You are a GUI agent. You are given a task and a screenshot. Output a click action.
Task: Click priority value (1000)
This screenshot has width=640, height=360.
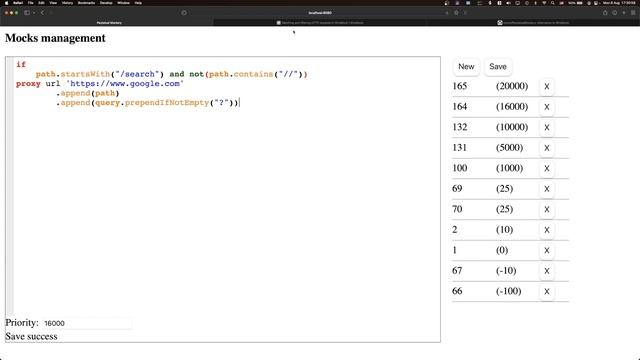pyautogui.click(x=509, y=168)
